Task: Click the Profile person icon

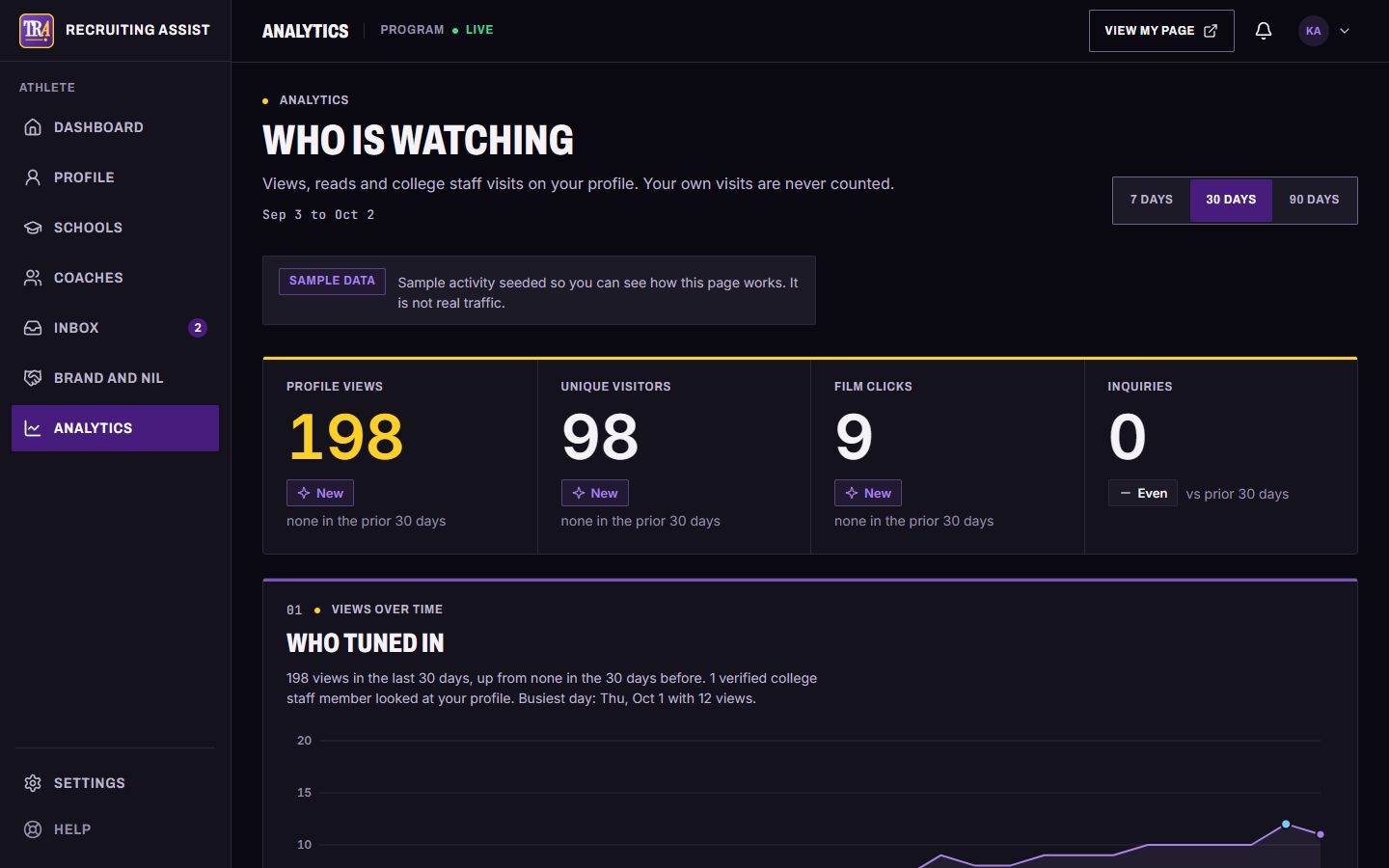Action: [33, 177]
